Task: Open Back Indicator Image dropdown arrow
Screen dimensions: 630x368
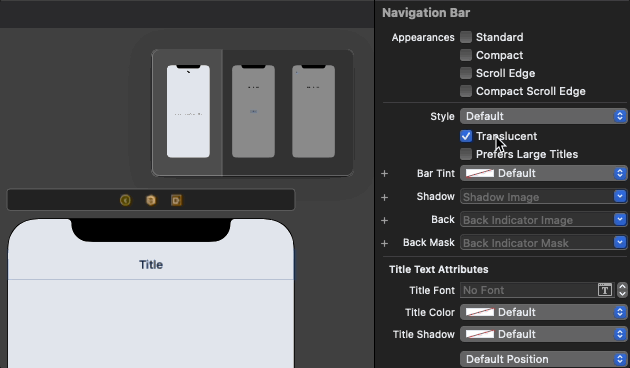Action: pos(620,219)
